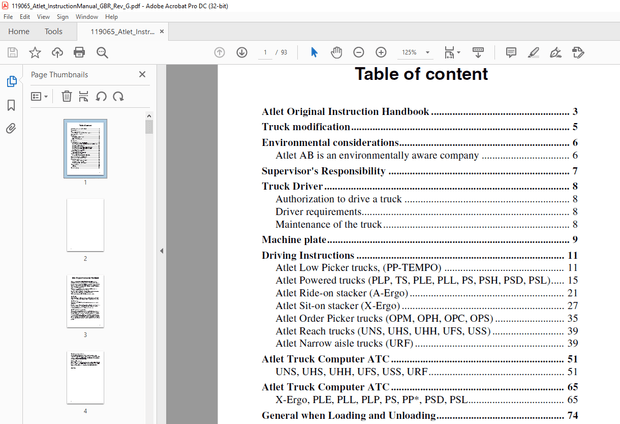620x424 pixels.
Task: Open the Attachments paperclip panel
Action: click(x=11, y=128)
